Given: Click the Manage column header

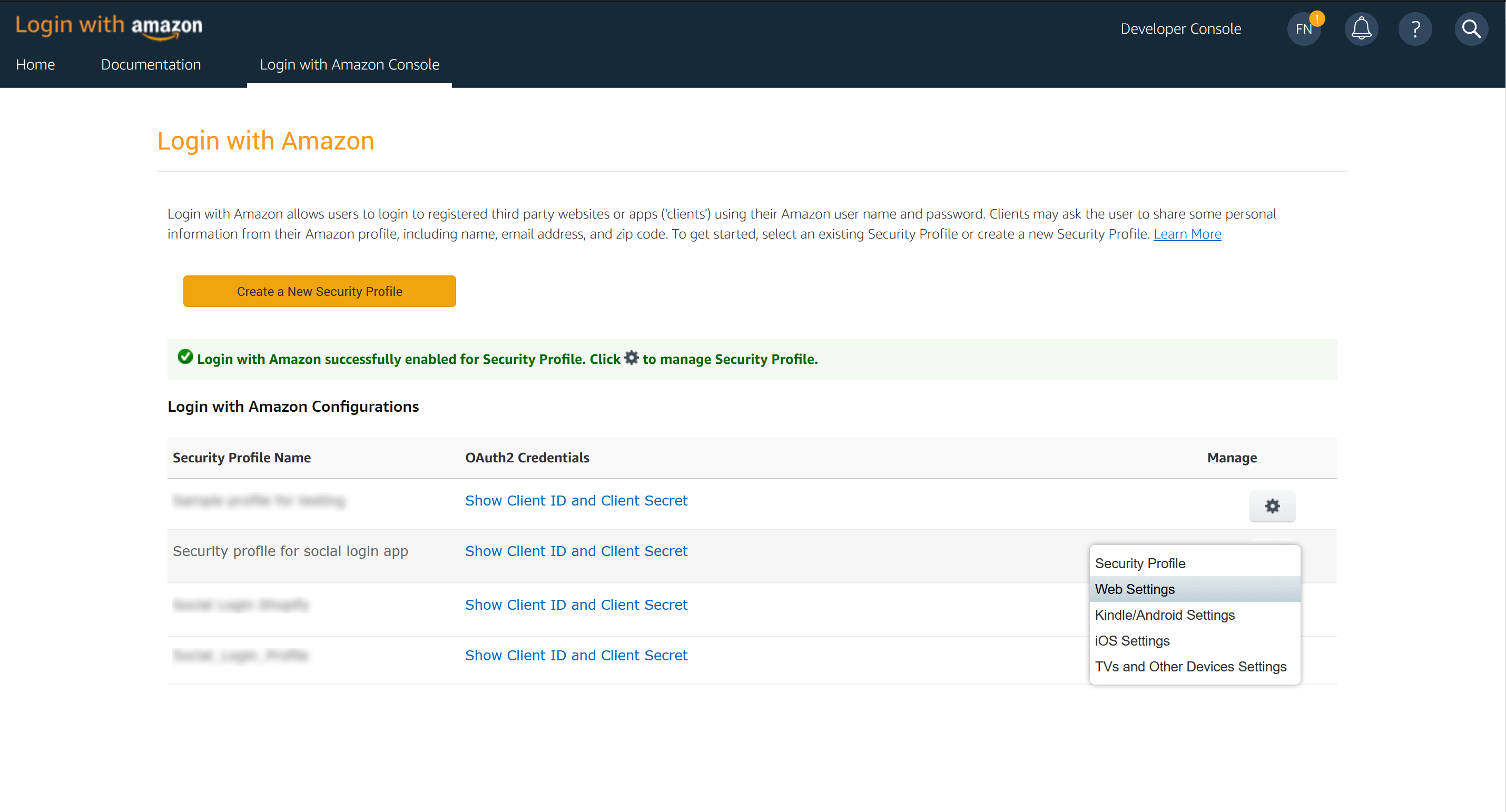Looking at the screenshot, I should click(x=1232, y=457).
